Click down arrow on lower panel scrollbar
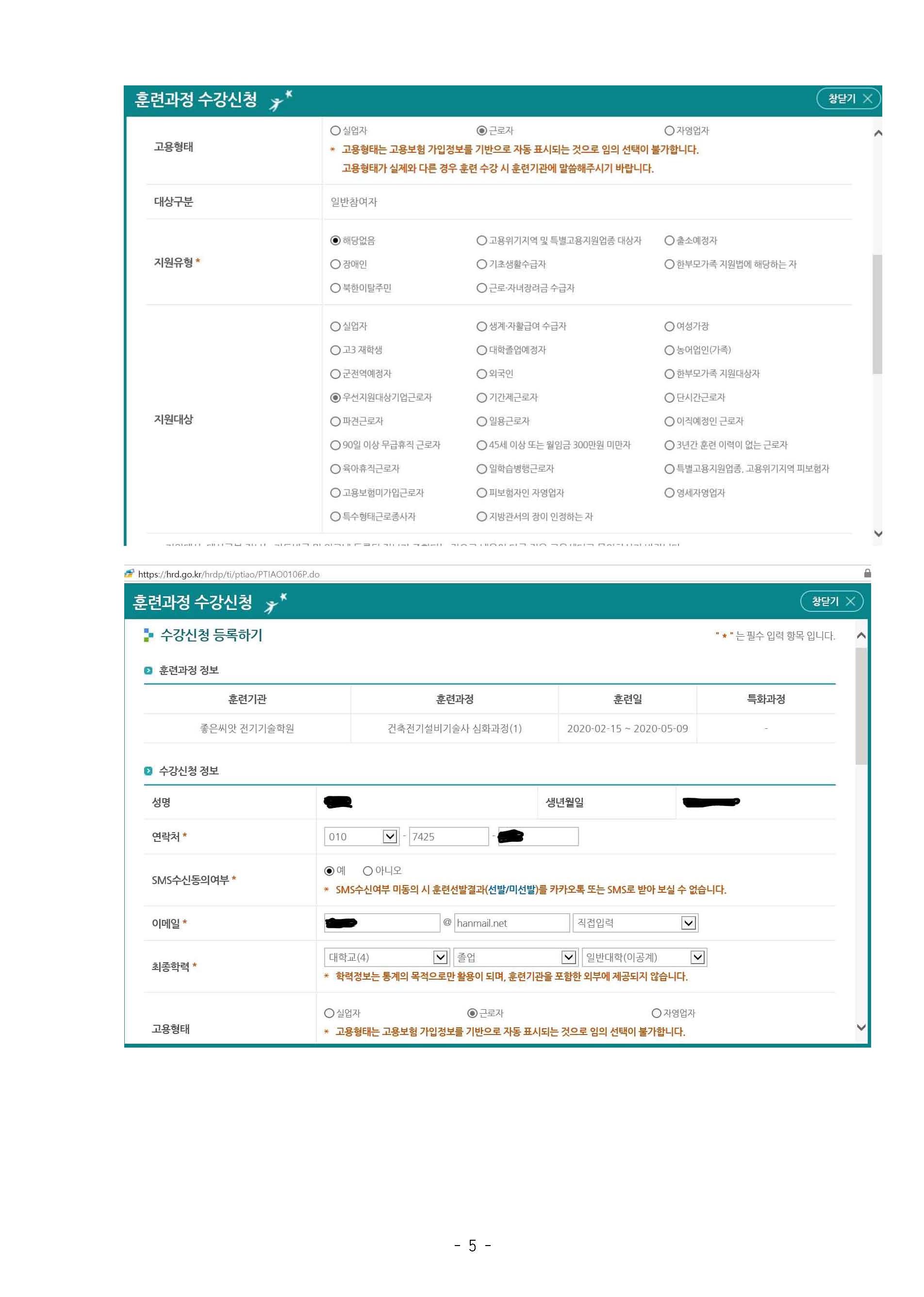 tap(861, 1027)
